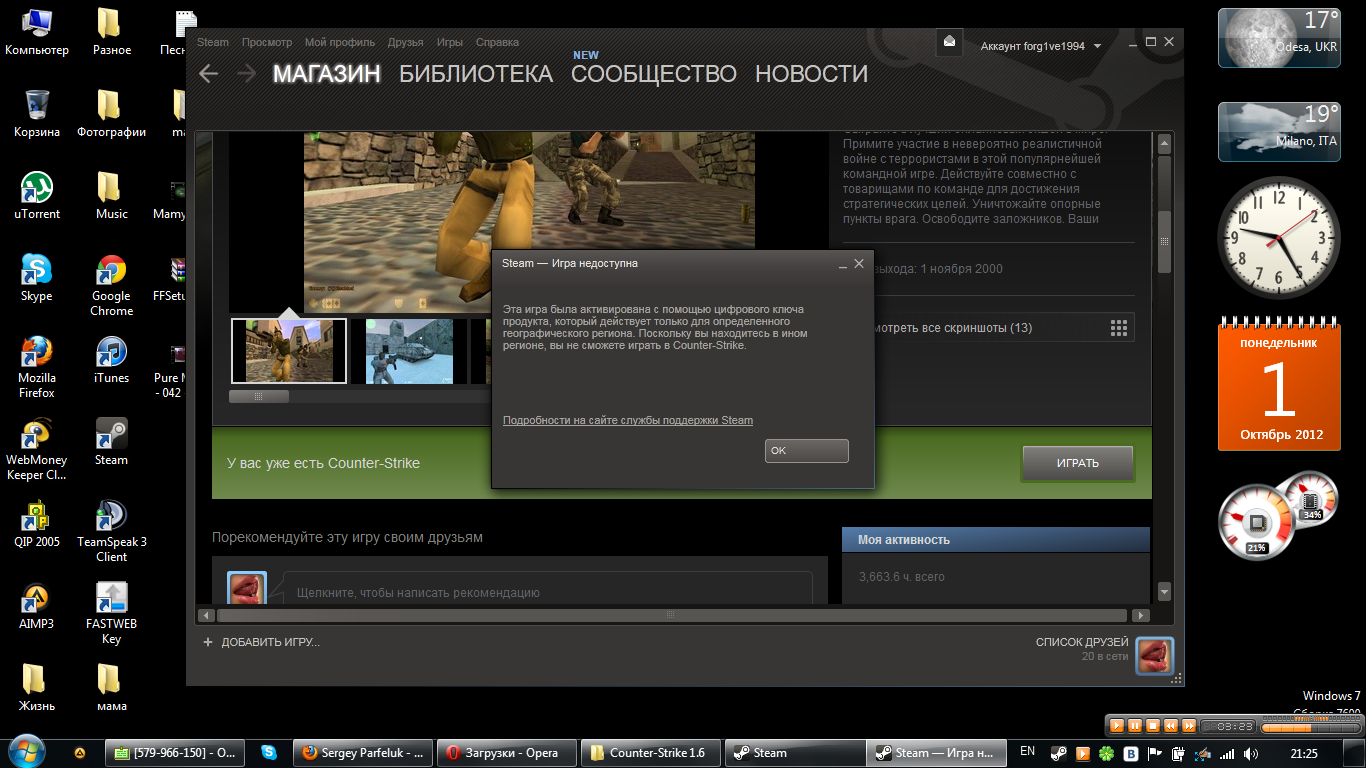
Task: Click СПИСОК ДРУЗЕЙ label
Action: [x=1082, y=642]
